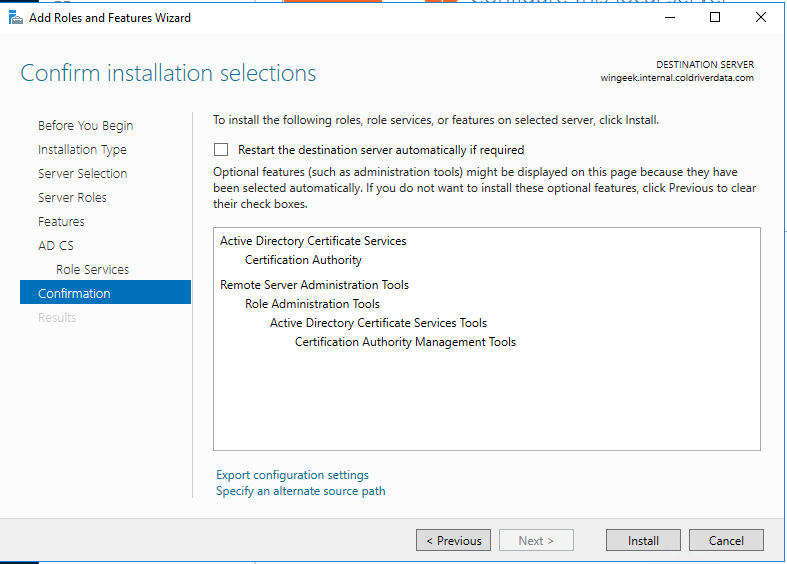Screen dimensions: 787x564
Task: Go to Role Services sub-step
Action: [92, 270]
